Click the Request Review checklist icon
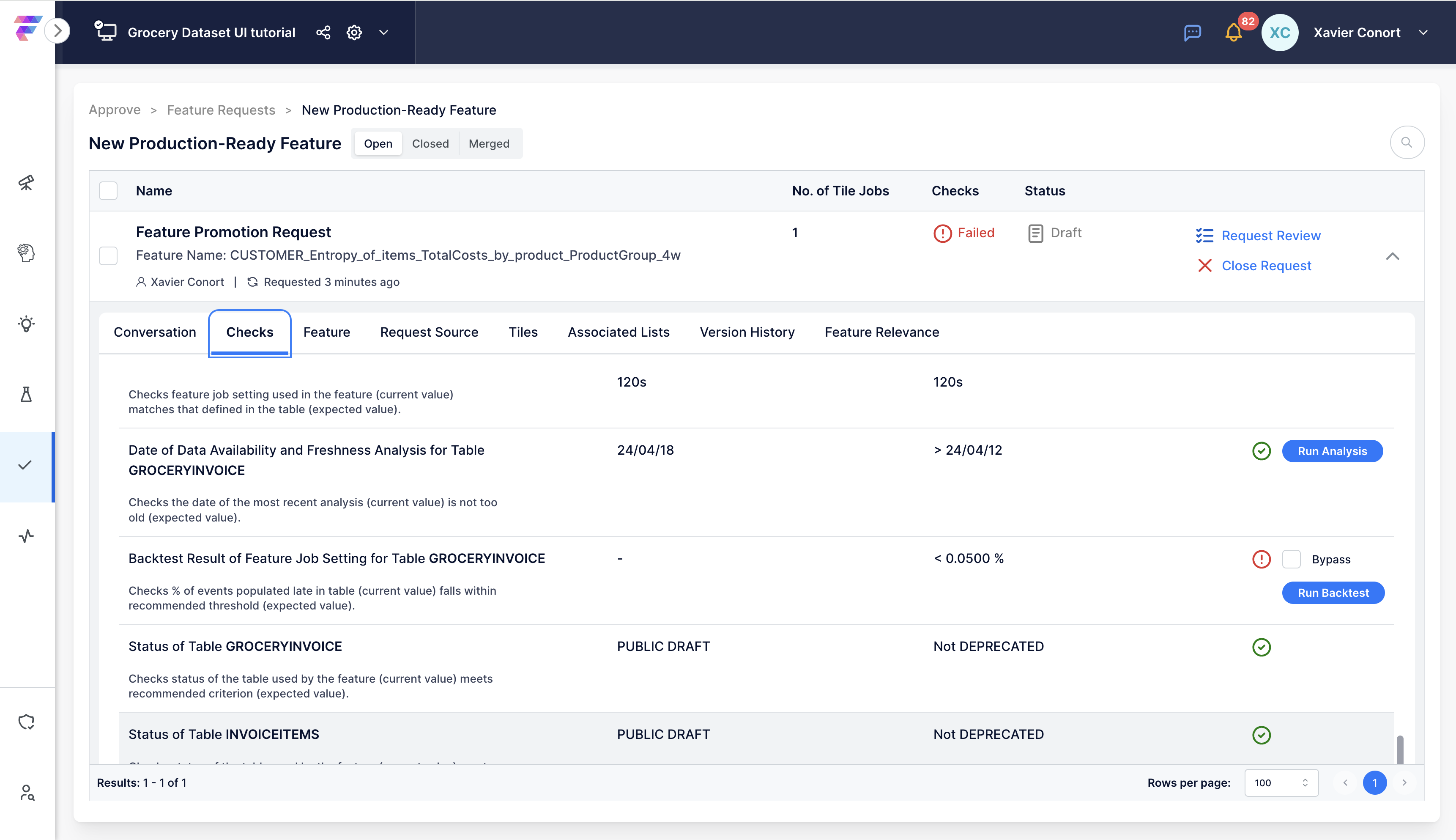 (1204, 236)
